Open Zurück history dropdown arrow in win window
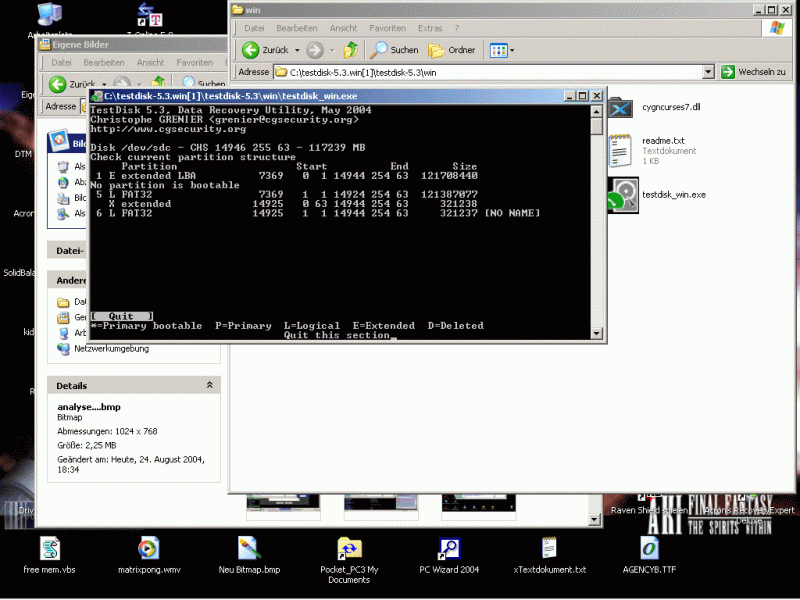The height and width of the screenshot is (600, 800). click(297, 50)
